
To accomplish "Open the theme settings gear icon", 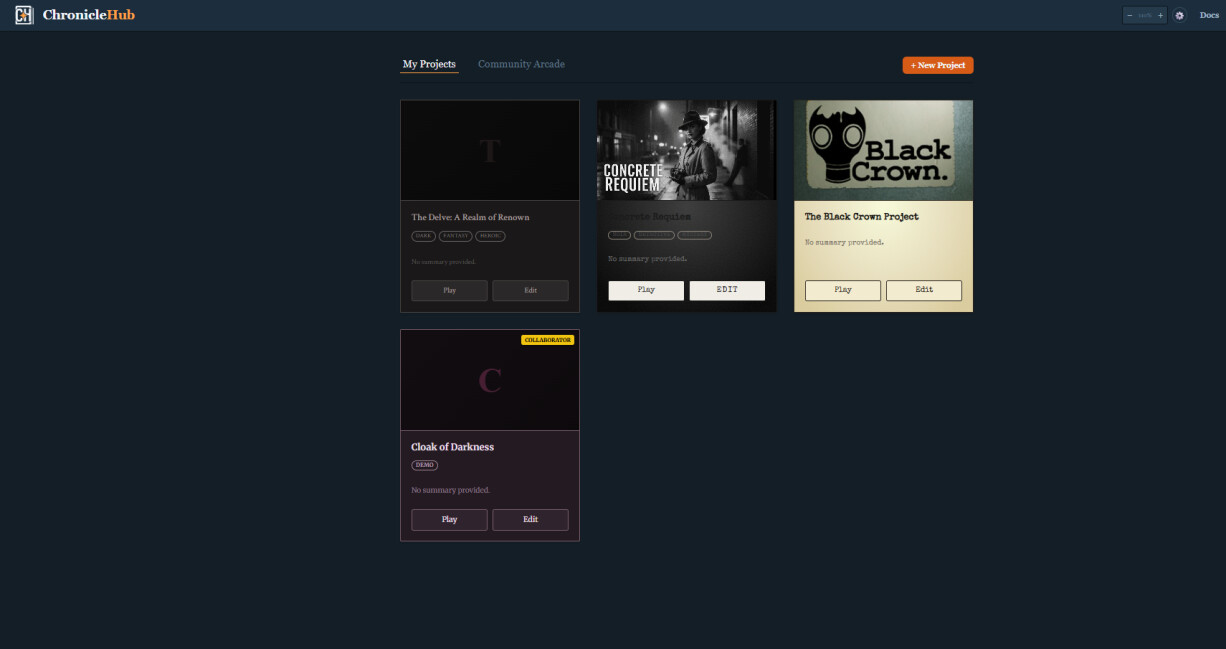I will click(1180, 15).
